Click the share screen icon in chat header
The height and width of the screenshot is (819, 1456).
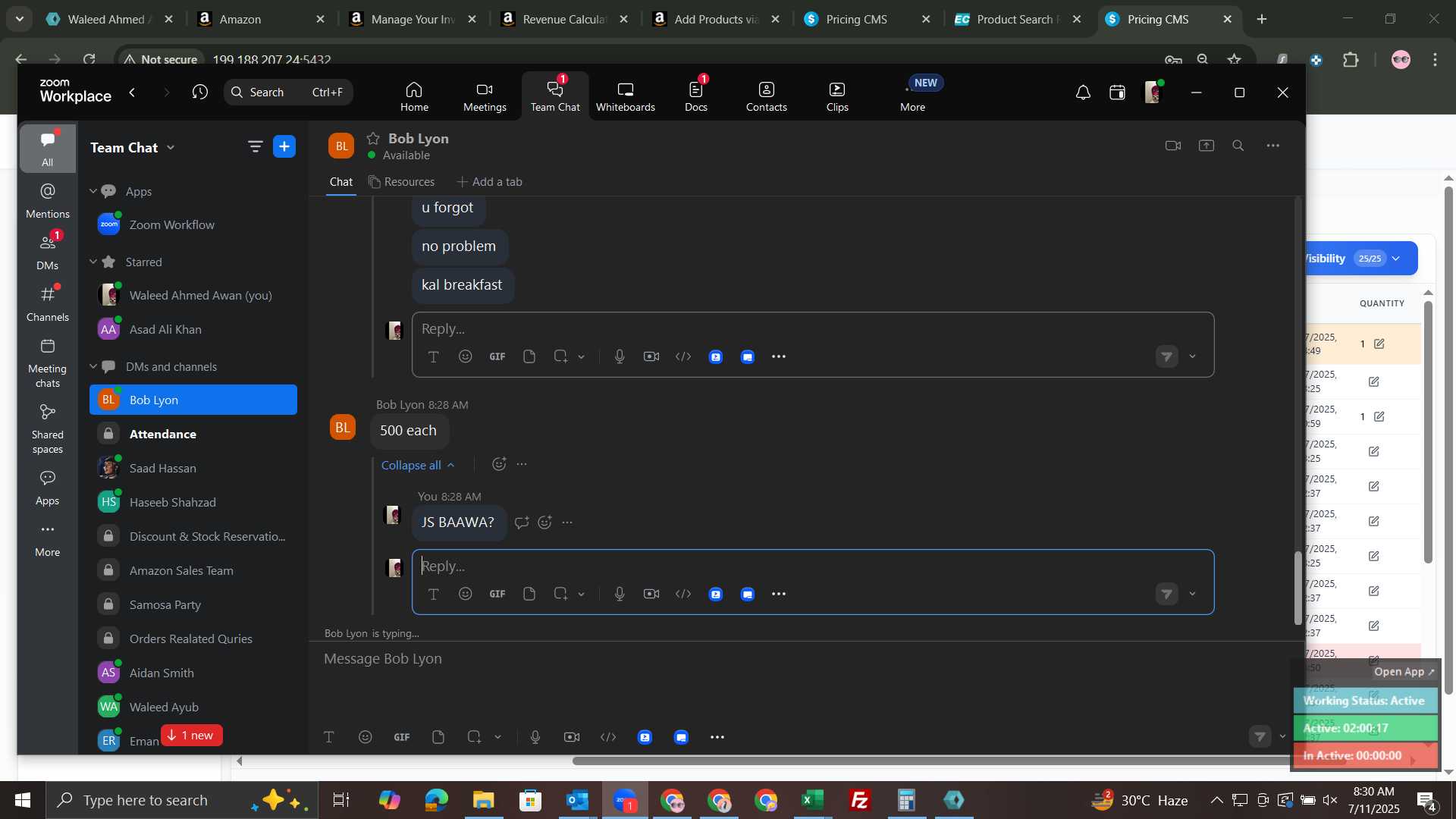(x=1207, y=146)
